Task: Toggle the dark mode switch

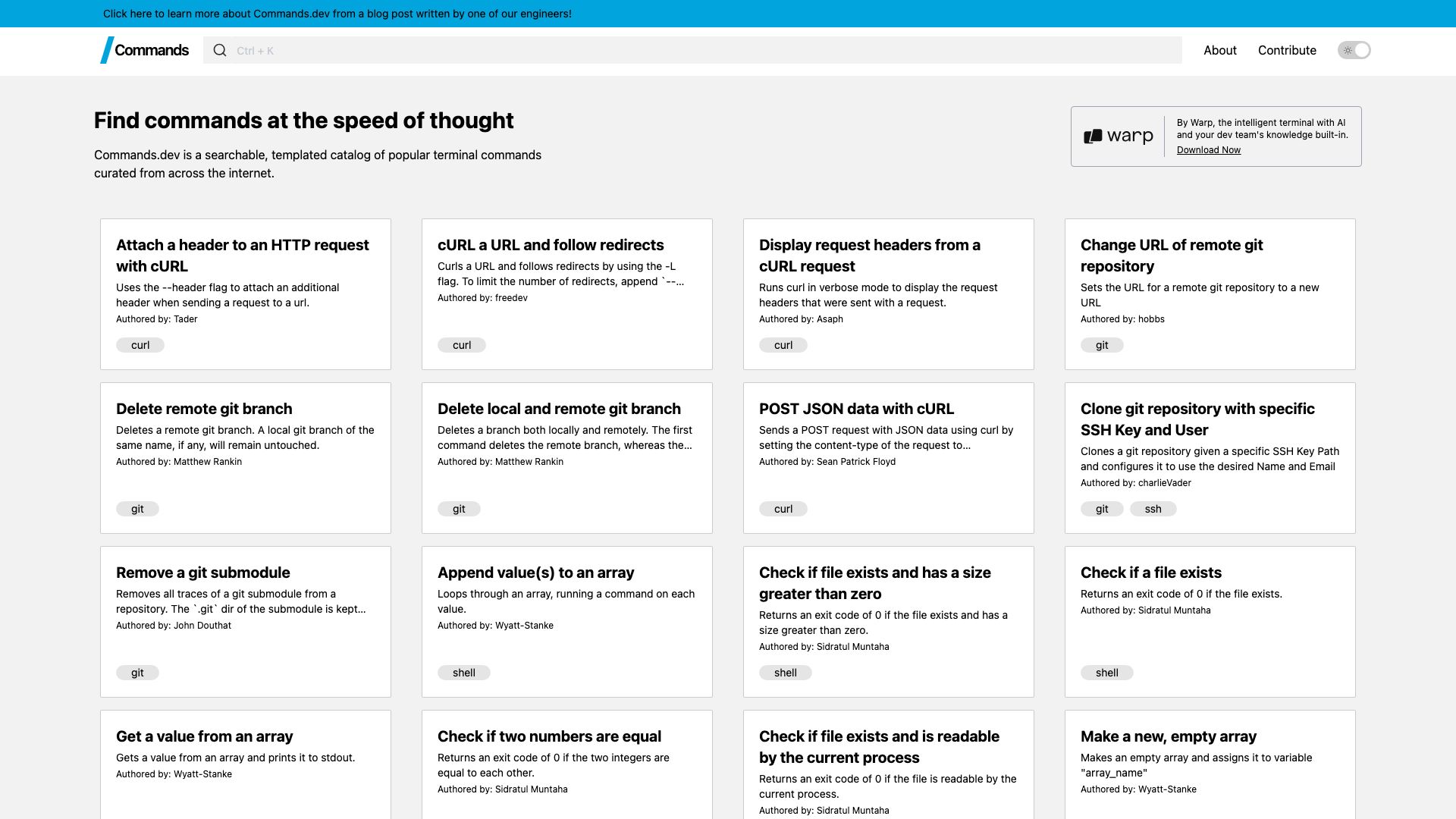Action: coord(1354,50)
